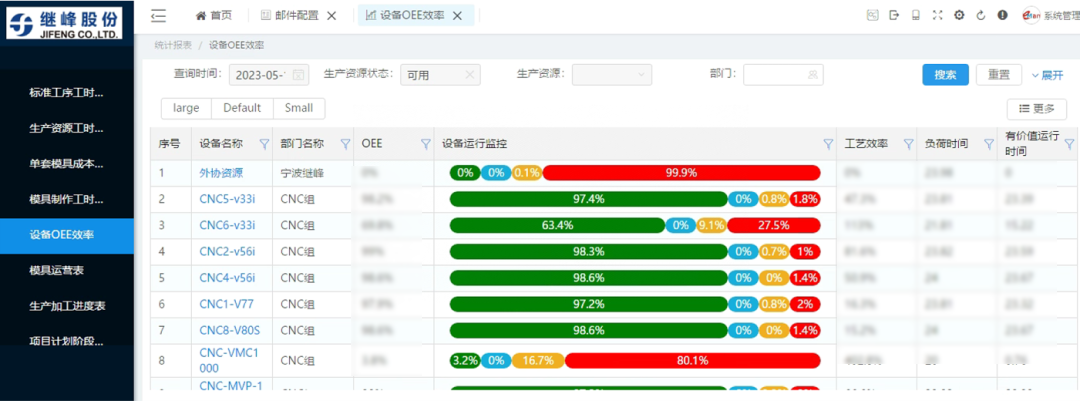Focus the 部门 input field
1080x401 pixels.
click(x=783, y=74)
